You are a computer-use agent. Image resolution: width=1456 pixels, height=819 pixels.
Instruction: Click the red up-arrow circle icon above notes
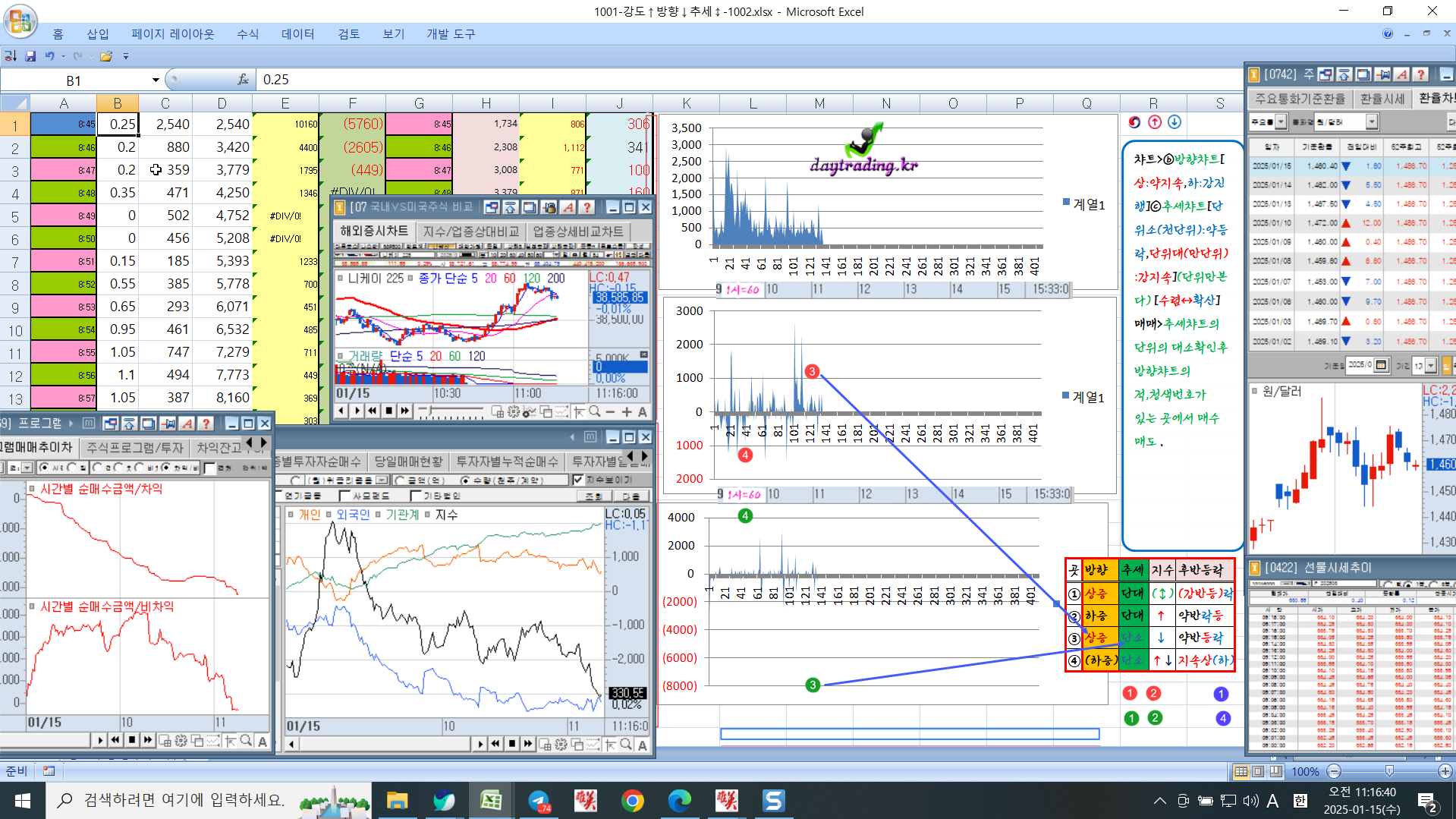click(1155, 122)
